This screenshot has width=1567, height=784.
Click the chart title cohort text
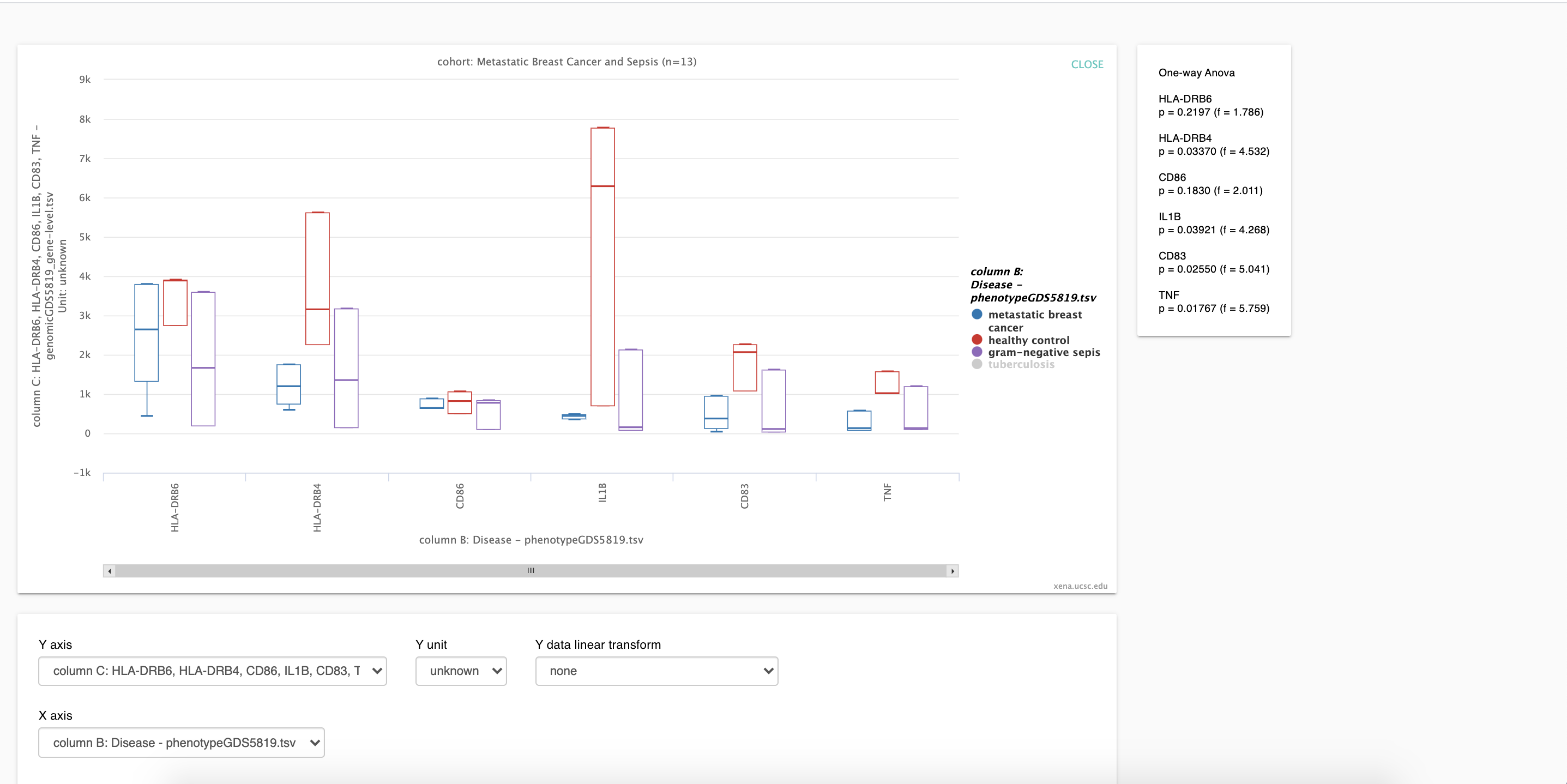(x=567, y=62)
